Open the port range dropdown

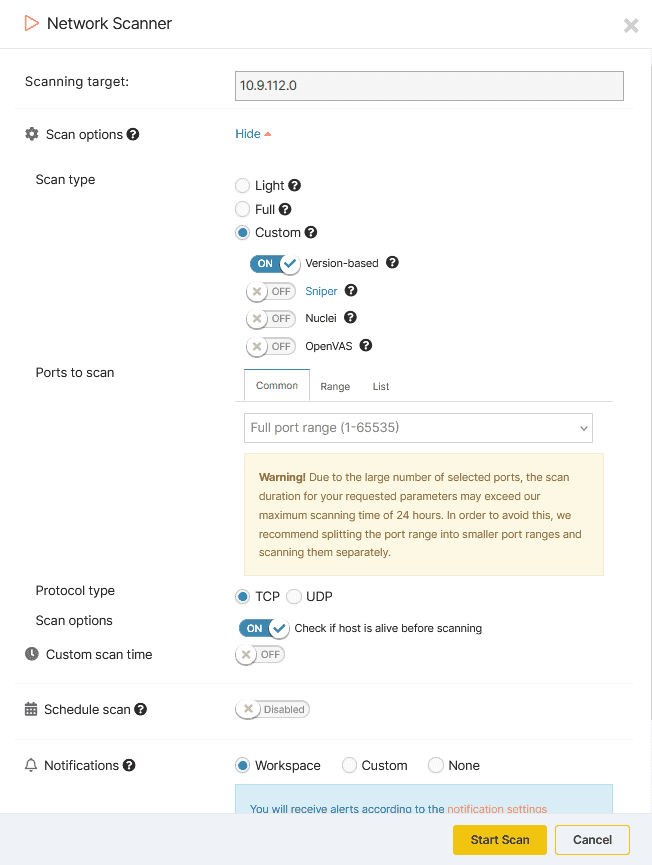point(418,427)
